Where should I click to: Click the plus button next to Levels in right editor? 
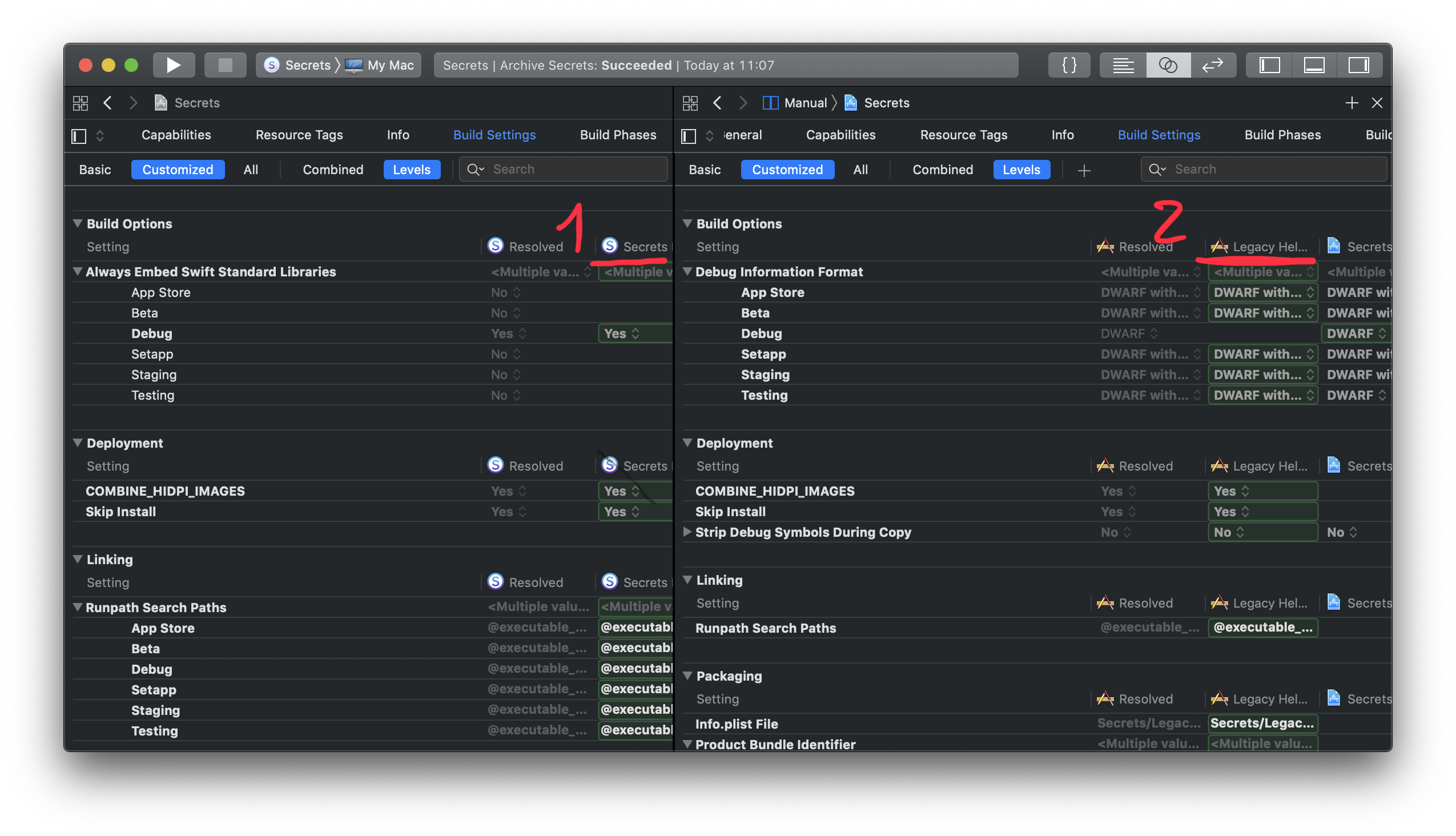1084,170
